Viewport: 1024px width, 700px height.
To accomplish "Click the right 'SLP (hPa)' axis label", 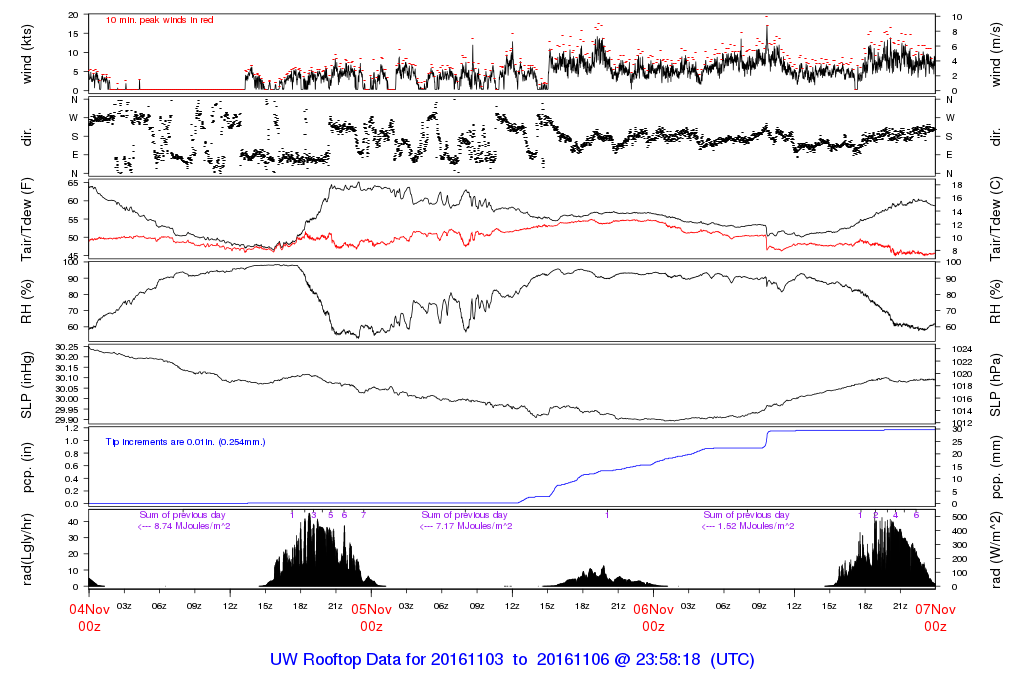I will pos(996,385).
